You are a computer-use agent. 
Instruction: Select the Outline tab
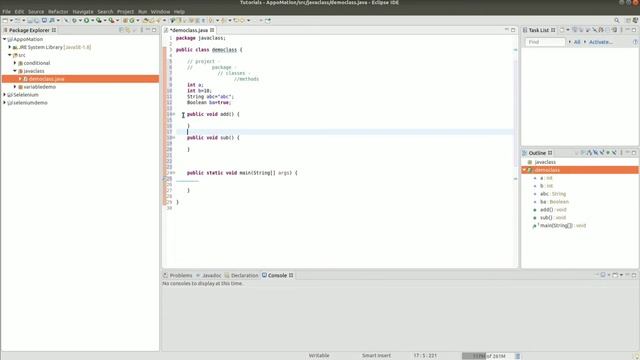tap(537, 153)
